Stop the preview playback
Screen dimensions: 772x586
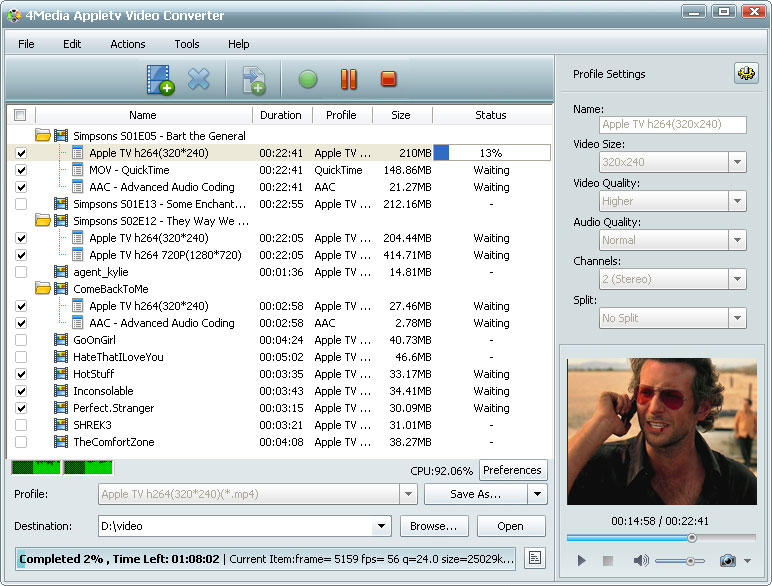pos(608,560)
